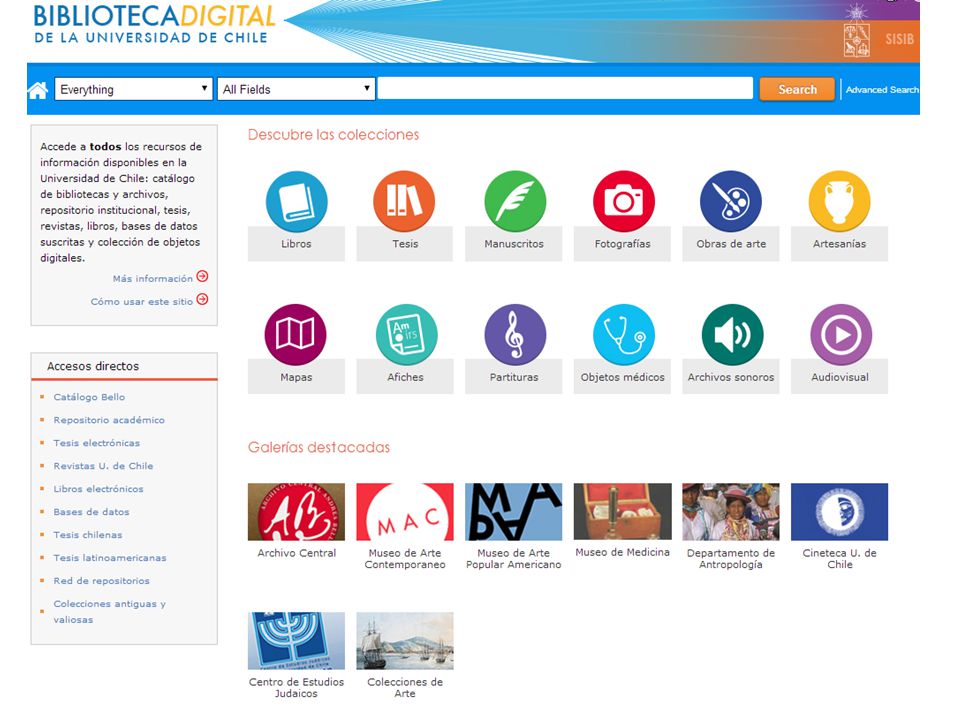Select the Manuscritos feather icon

(x=515, y=201)
